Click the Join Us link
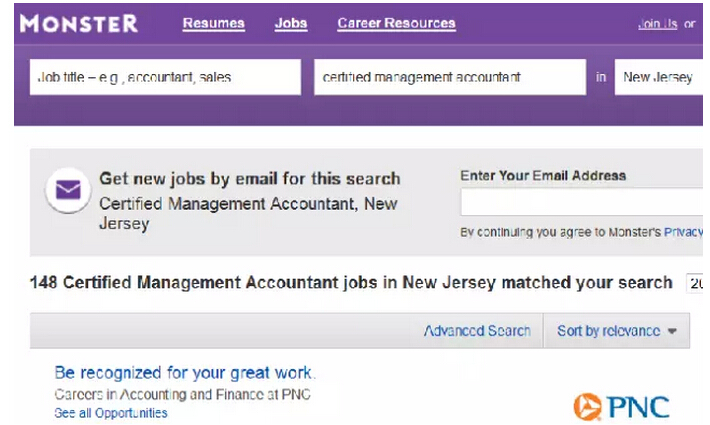The image size is (710, 425). click(657, 24)
